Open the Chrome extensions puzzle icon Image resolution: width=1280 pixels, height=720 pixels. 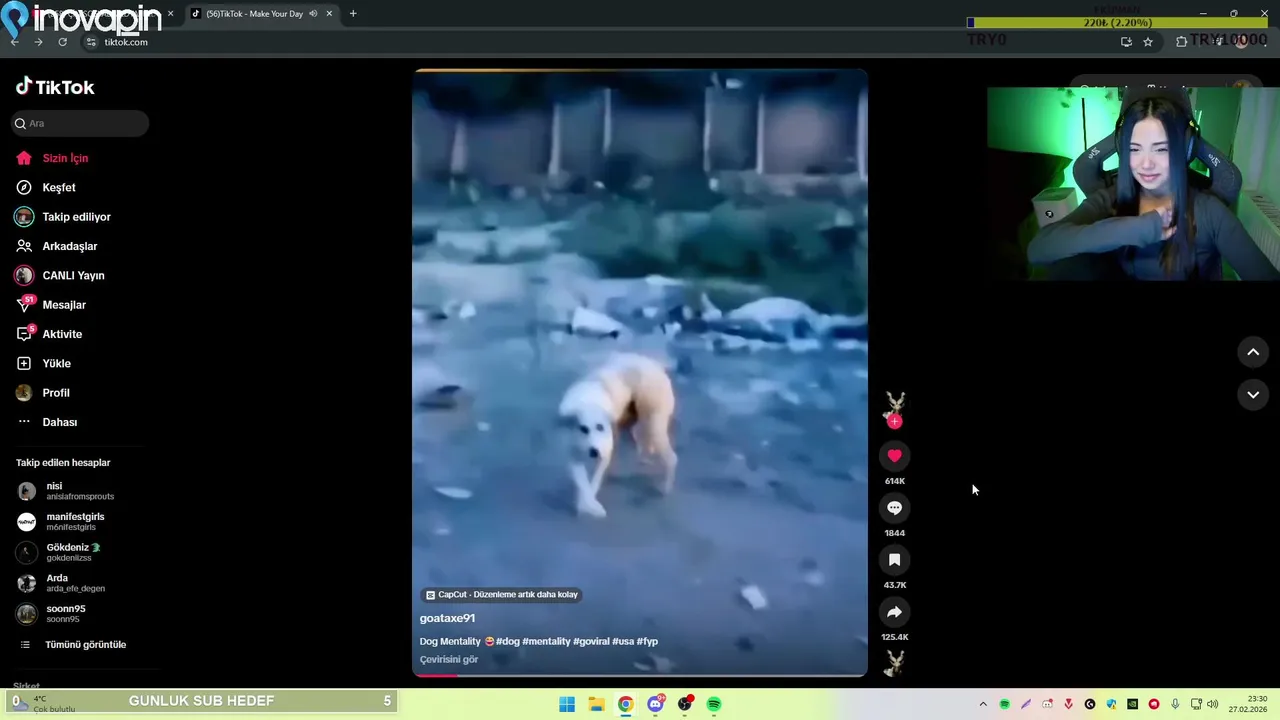point(1181,42)
